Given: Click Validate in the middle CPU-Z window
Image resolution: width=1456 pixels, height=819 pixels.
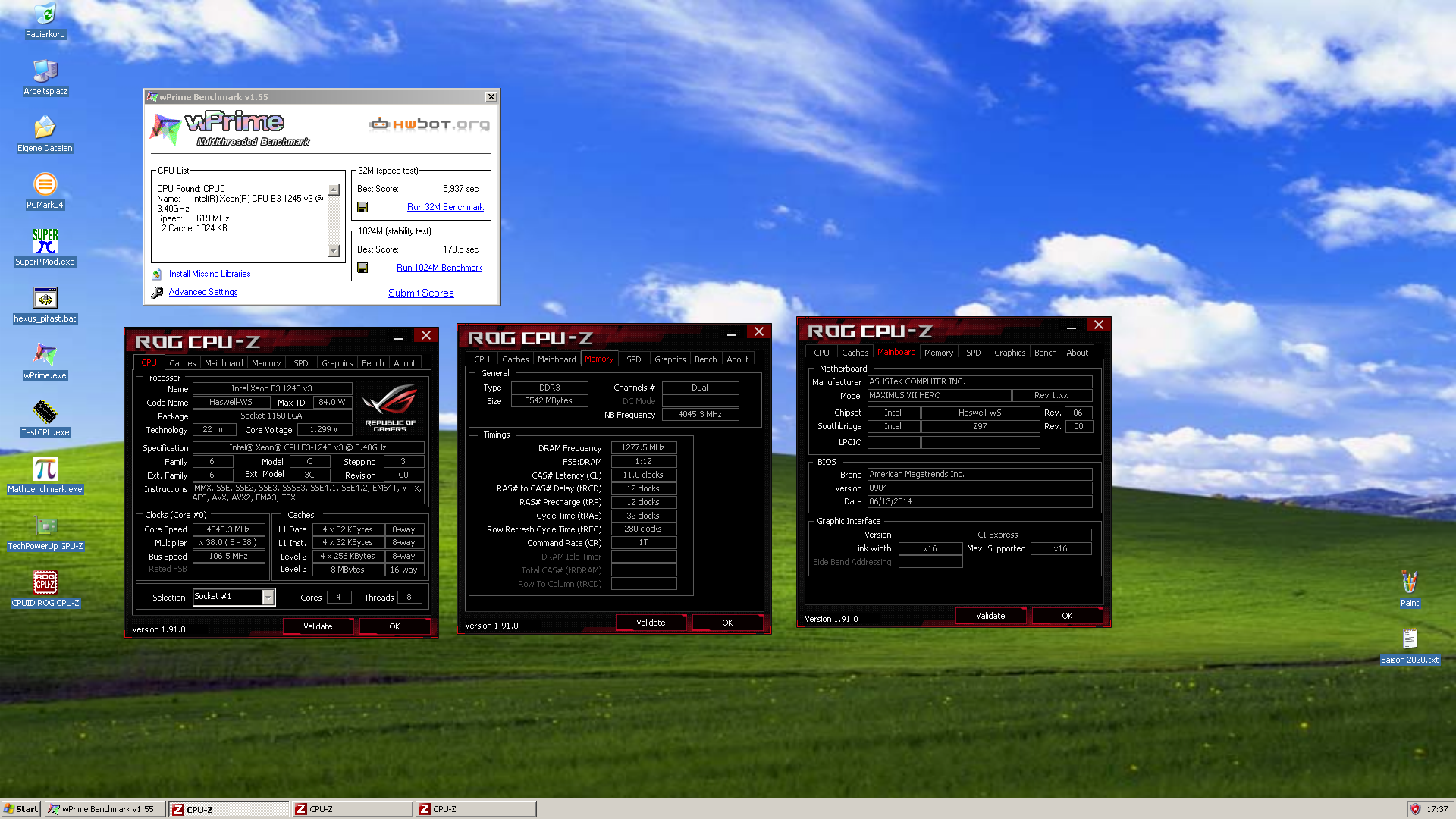Looking at the screenshot, I should [x=651, y=623].
